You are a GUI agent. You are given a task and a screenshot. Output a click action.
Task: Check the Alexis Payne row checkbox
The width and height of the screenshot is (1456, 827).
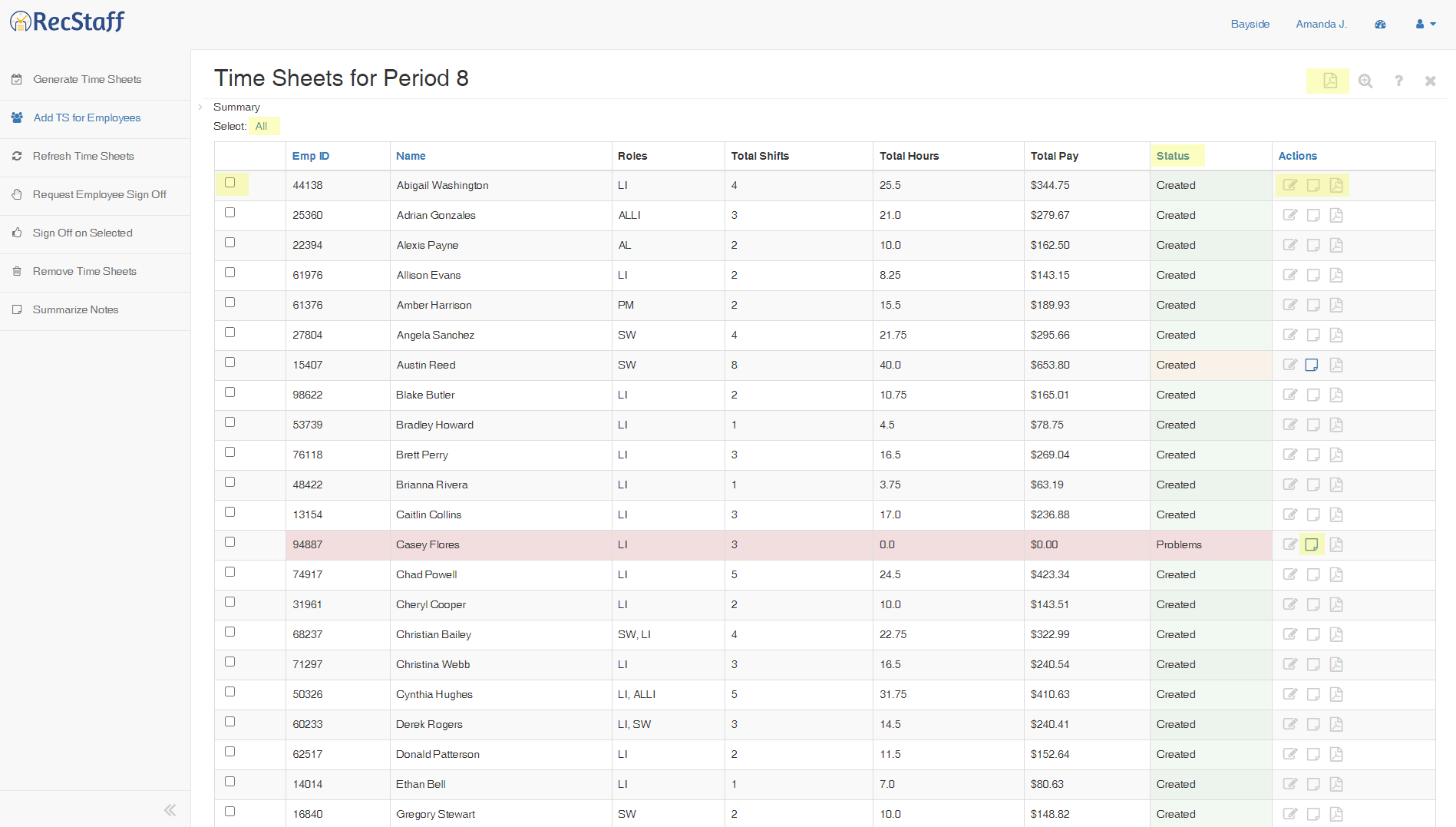tap(229, 243)
